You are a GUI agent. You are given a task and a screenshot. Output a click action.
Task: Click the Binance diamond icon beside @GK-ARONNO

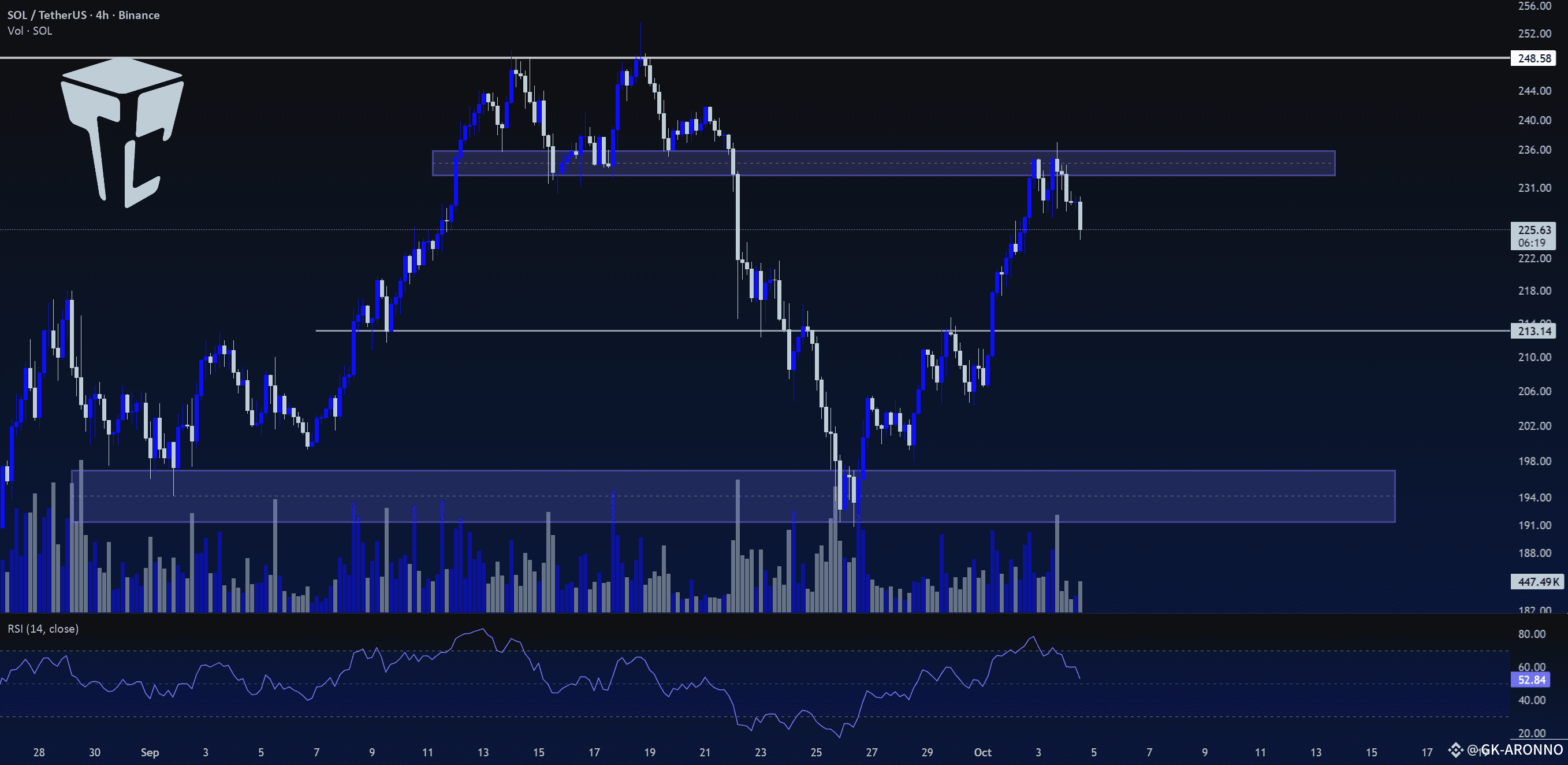1455,749
